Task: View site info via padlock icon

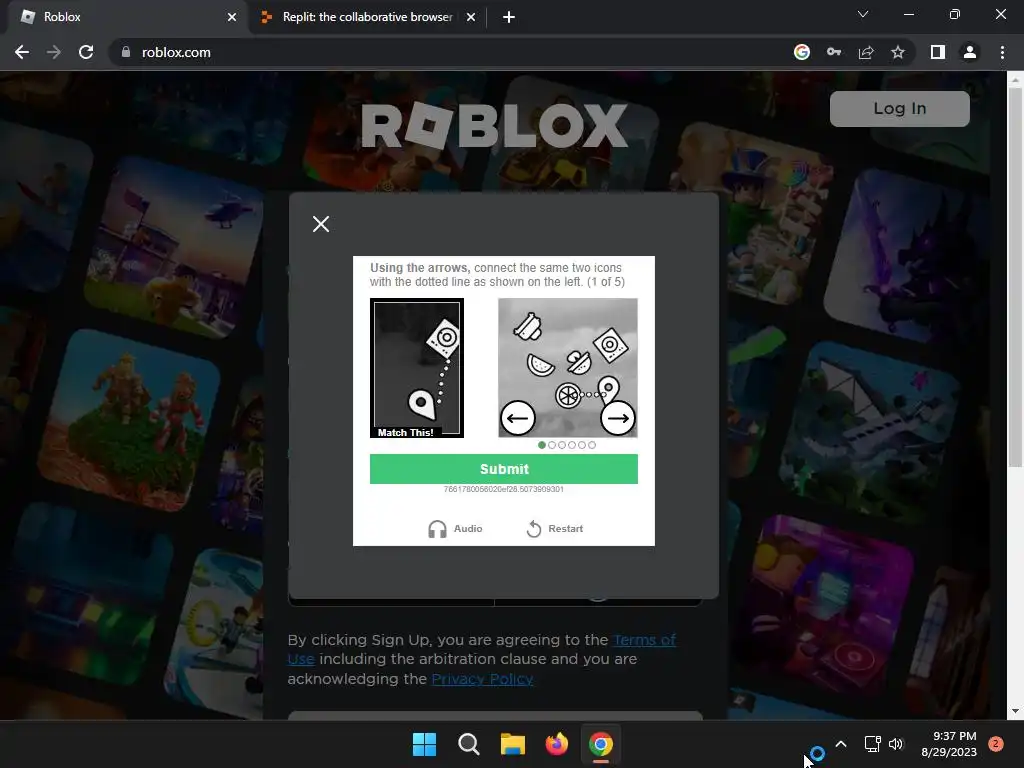Action: tap(126, 52)
